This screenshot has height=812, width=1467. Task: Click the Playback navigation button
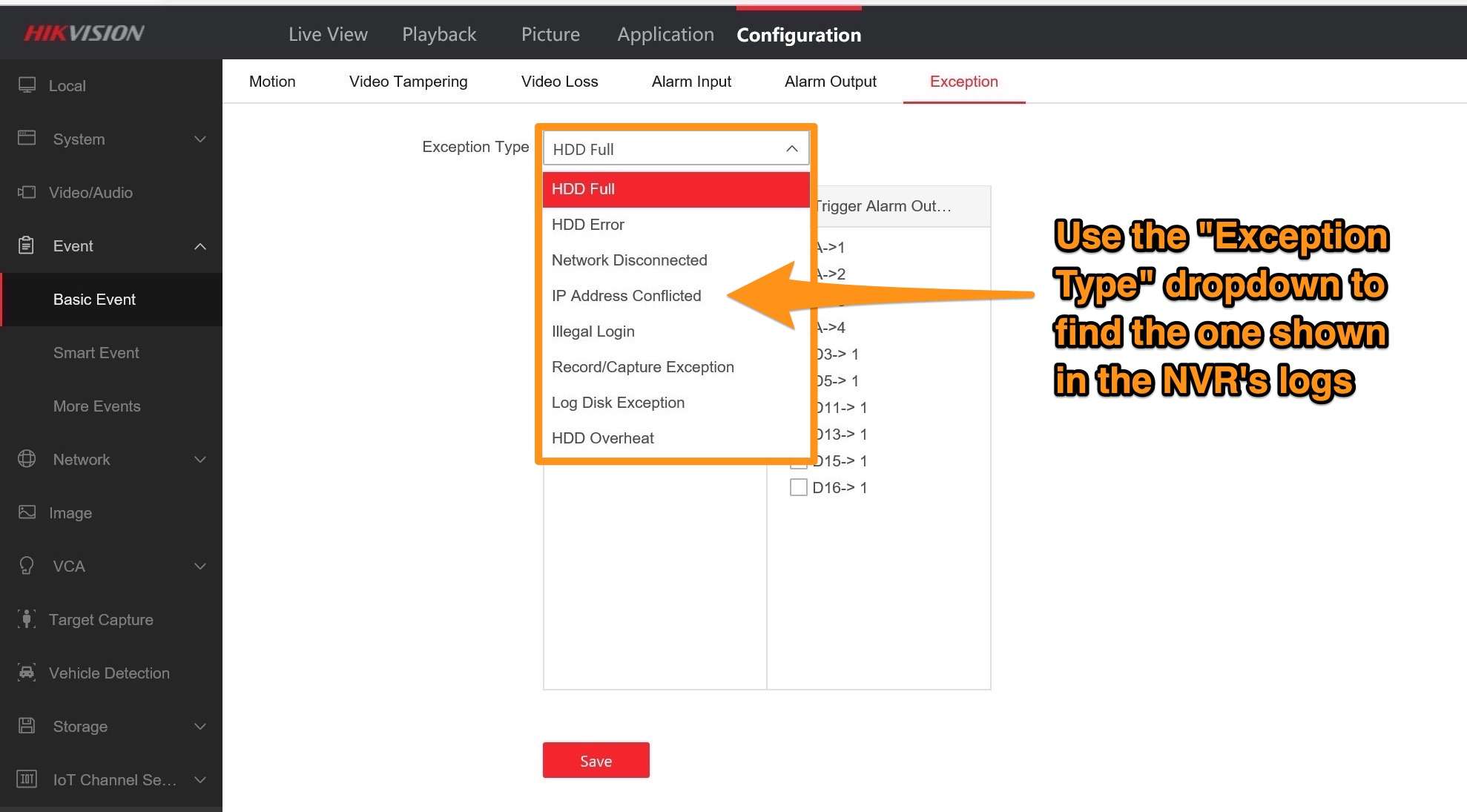click(x=439, y=33)
